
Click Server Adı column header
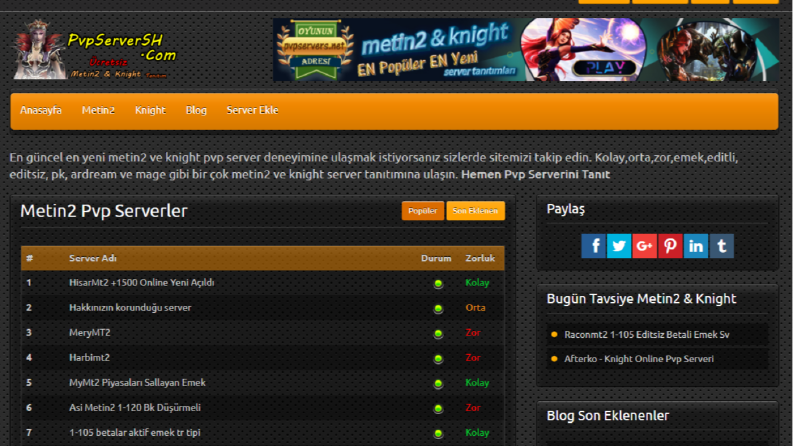coord(93,258)
